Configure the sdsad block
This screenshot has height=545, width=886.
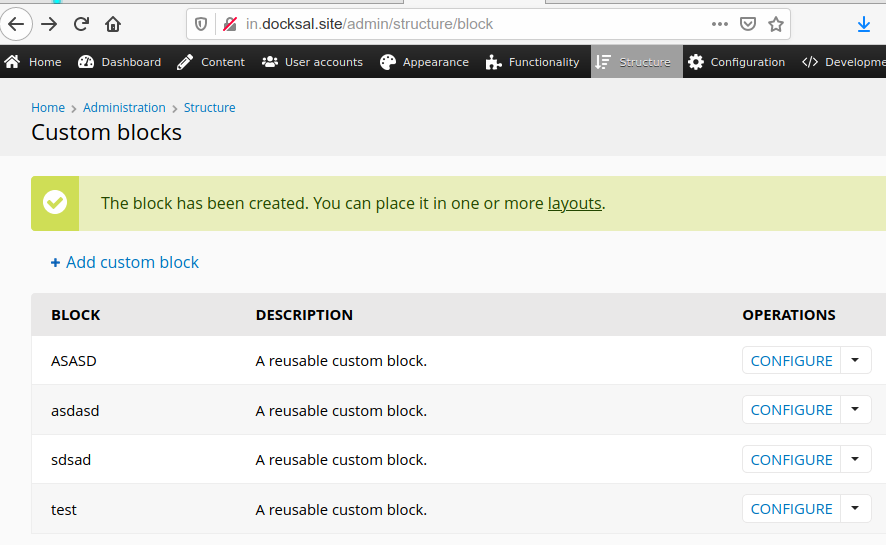(x=791, y=459)
